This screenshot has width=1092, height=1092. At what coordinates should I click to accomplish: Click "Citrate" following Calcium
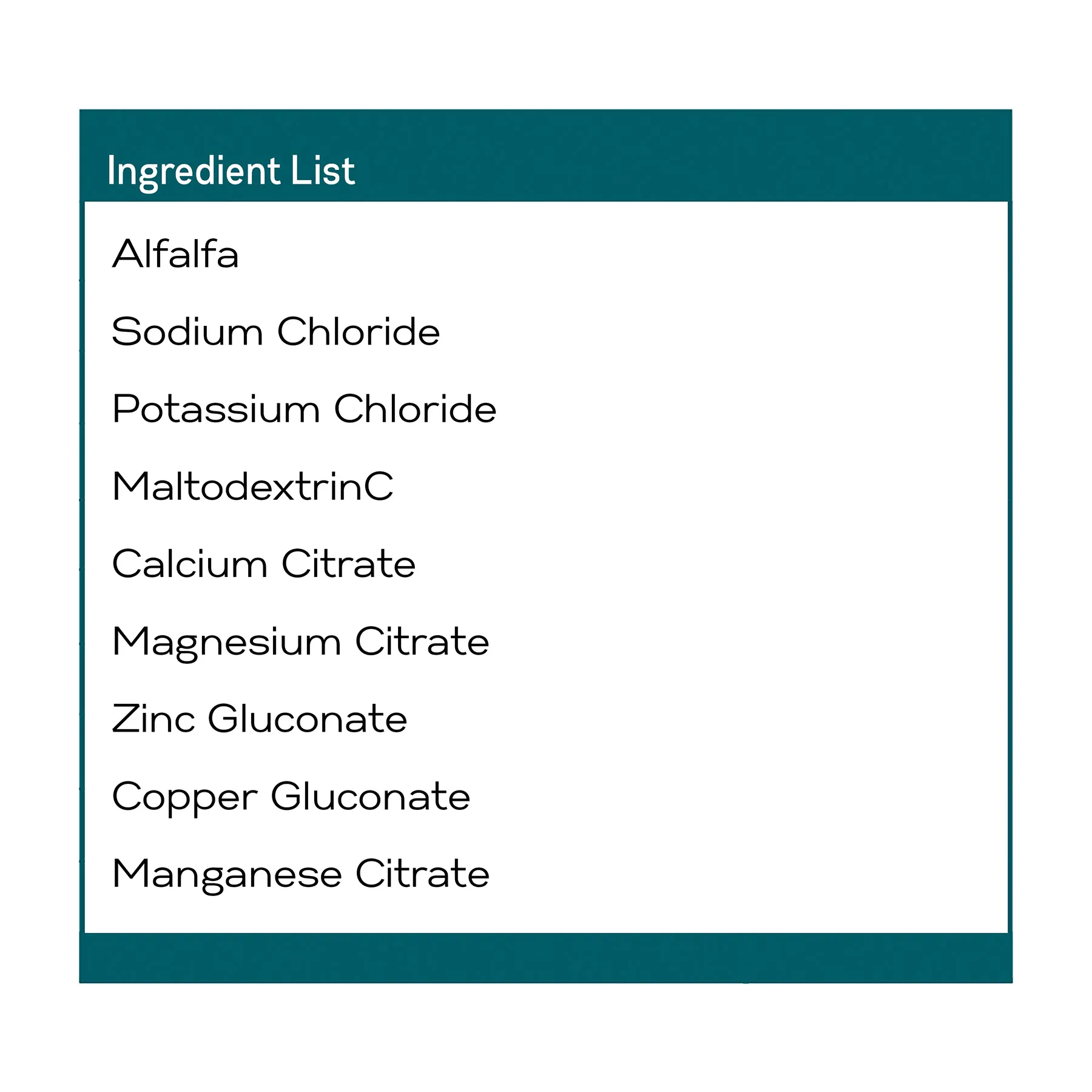[348, 564]
